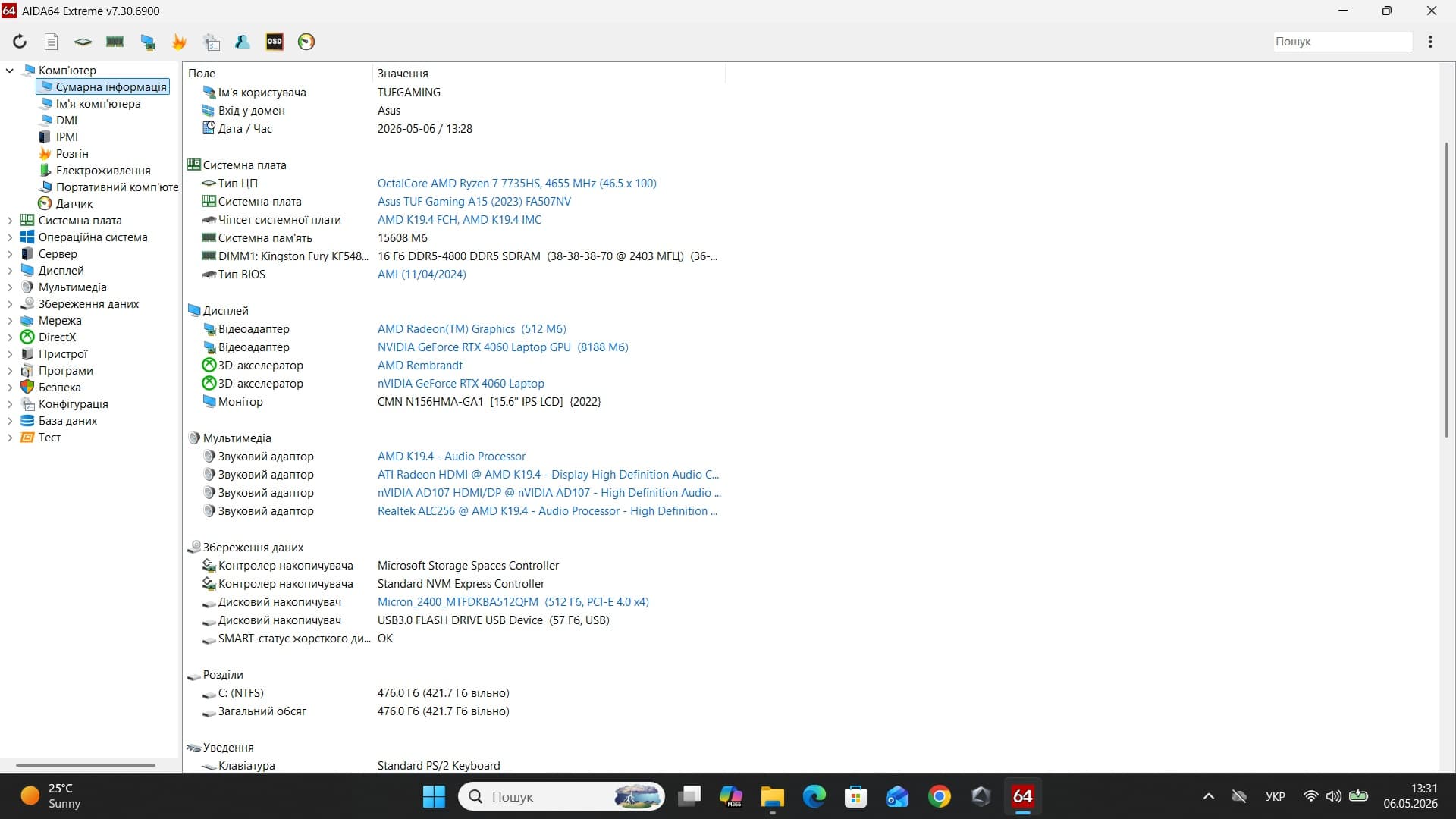Image resolution: width=1456 pixels, height=819 pixels.
Task: Click the memory module toolbar icon
Action: pyautogui.click(x=115, y=42)
